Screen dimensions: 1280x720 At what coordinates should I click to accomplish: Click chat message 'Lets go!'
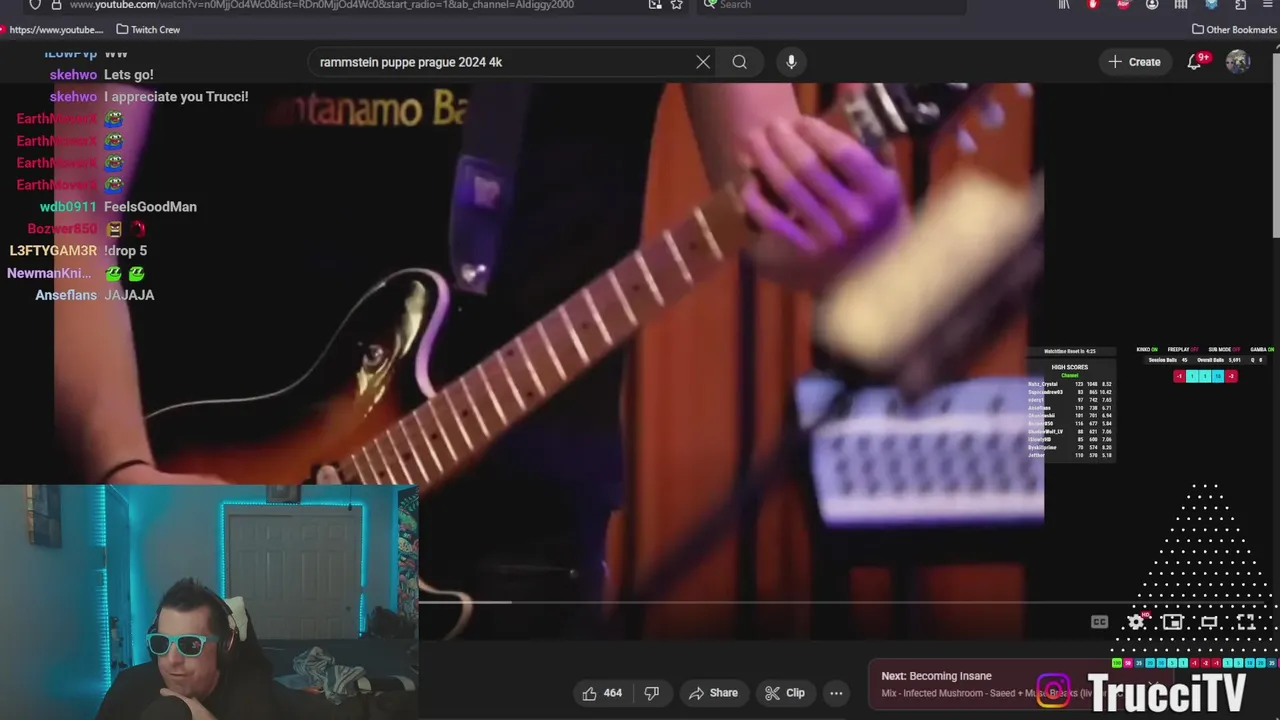(x=129, y=75)
